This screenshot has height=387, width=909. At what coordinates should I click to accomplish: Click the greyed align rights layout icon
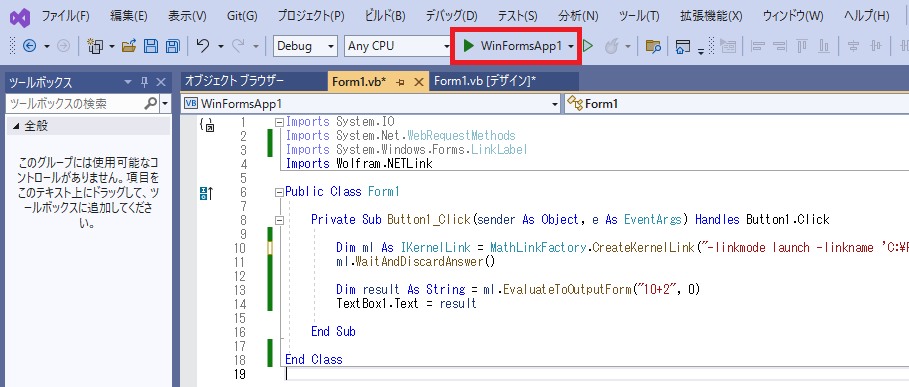(780, 46)
